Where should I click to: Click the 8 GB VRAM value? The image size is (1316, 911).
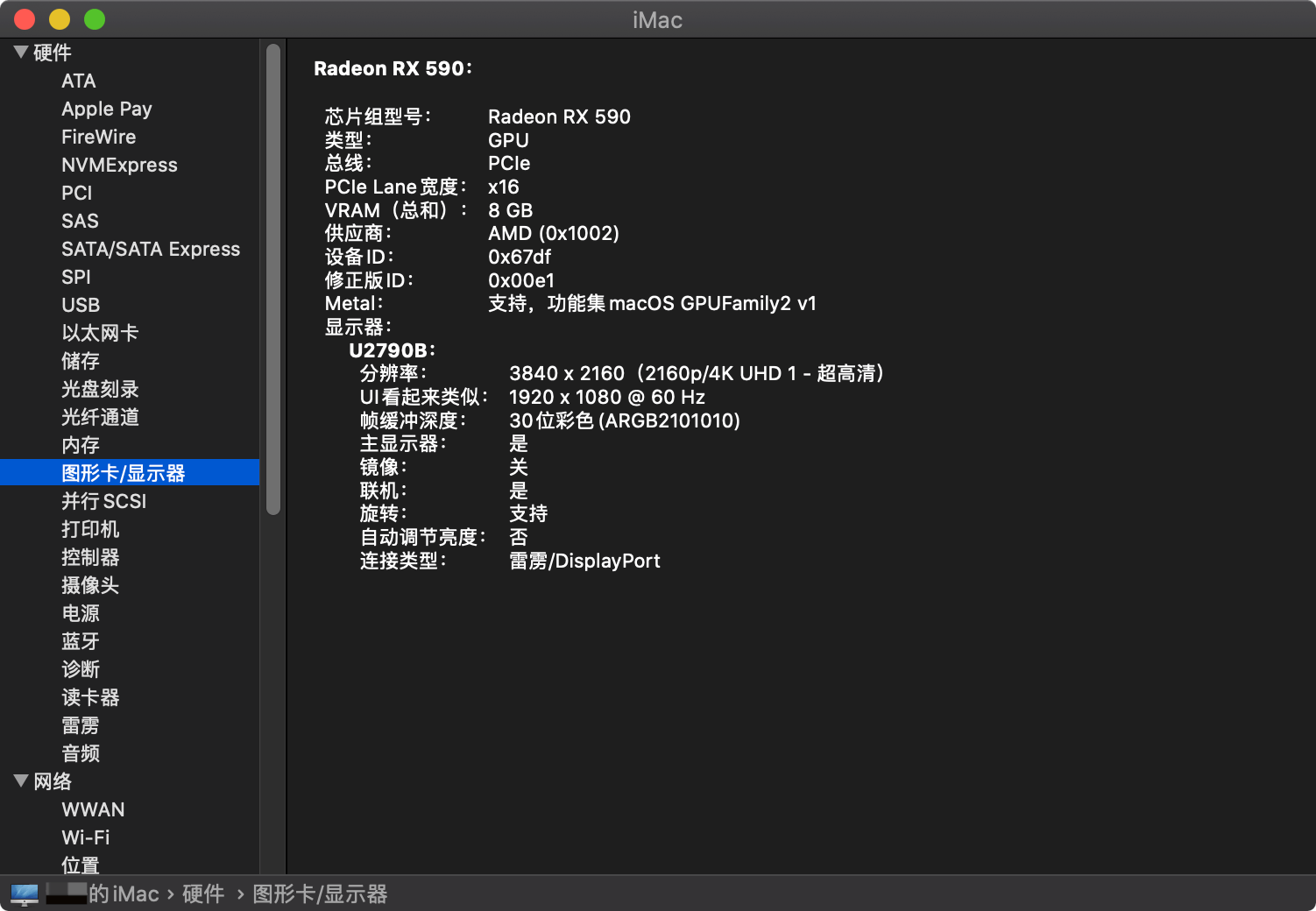[x=511, y=210]
